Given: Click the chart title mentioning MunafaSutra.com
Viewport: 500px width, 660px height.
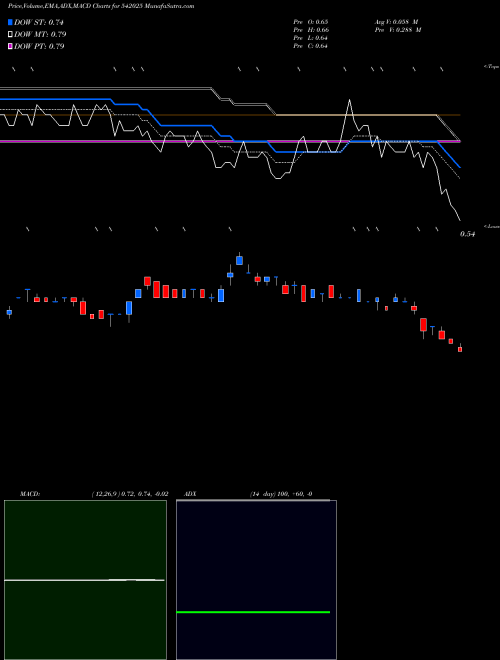Looking at the screenshot, I should click(101, 6).
